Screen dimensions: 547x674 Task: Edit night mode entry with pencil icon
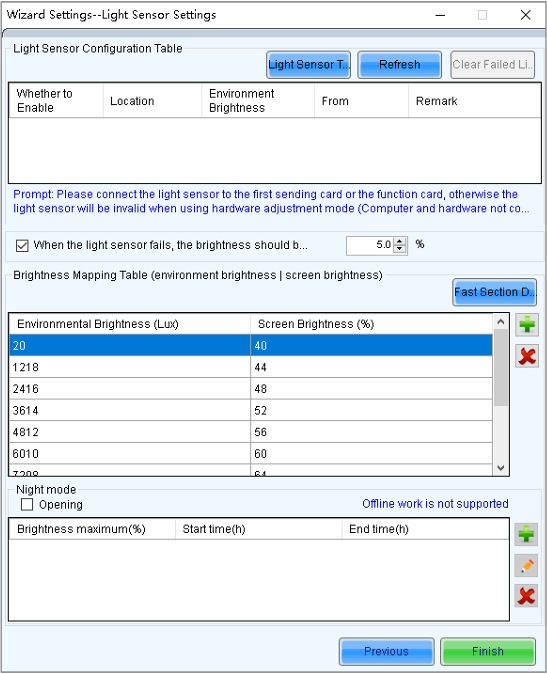[526, 565]
